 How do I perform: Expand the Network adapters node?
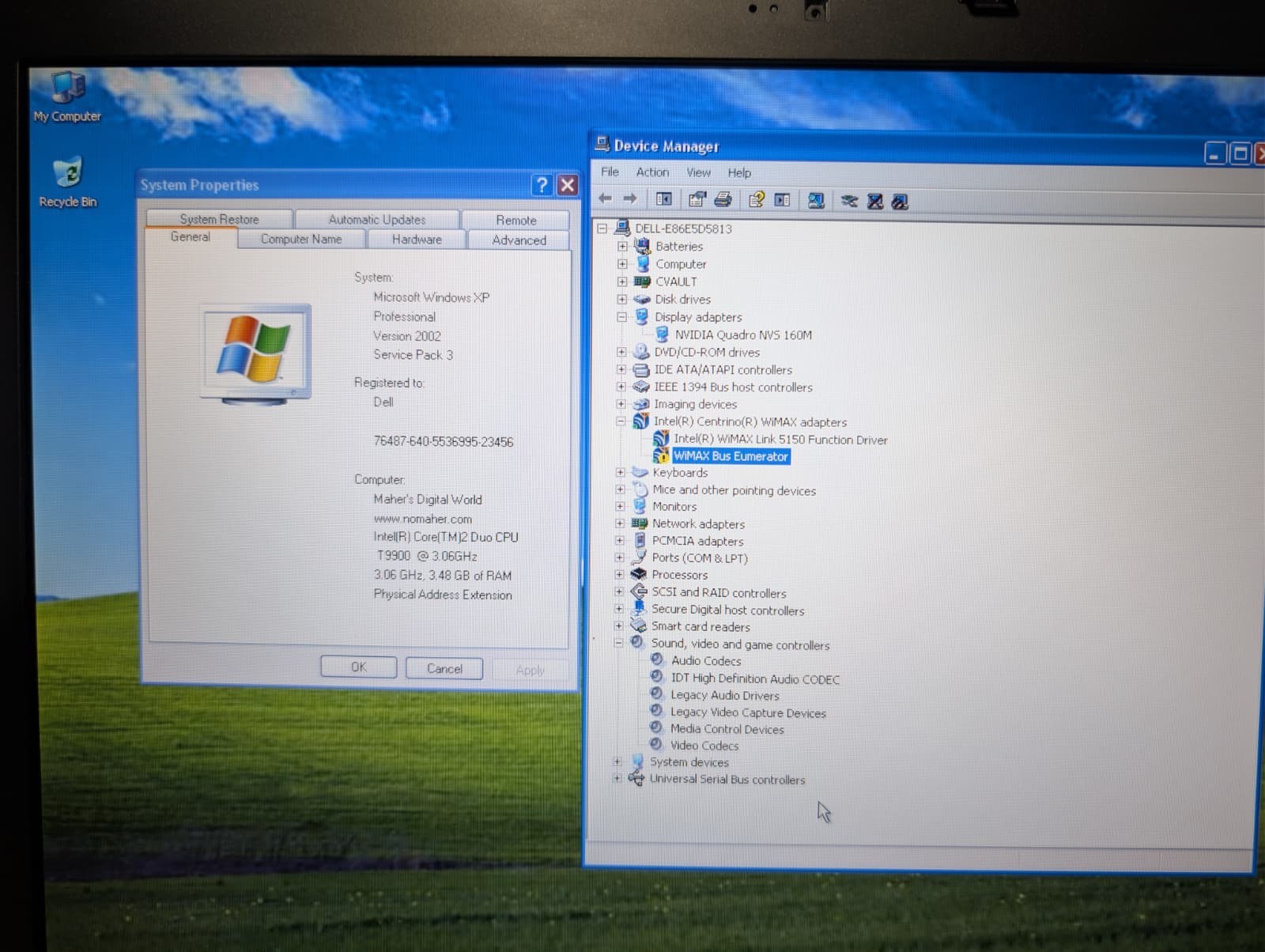[620, 523]
